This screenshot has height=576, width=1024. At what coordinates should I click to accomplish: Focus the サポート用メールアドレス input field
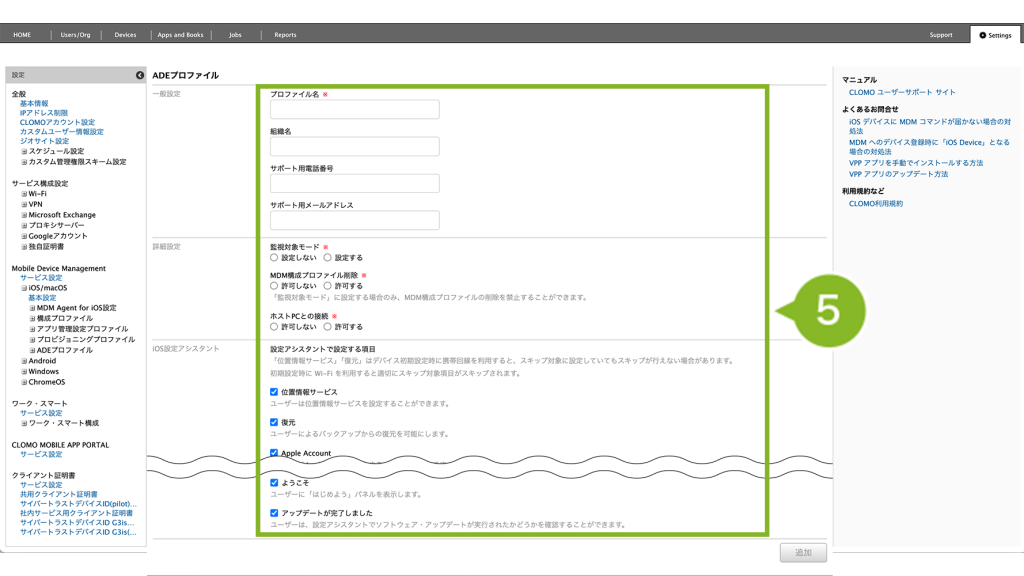click(x=354, y=221)
